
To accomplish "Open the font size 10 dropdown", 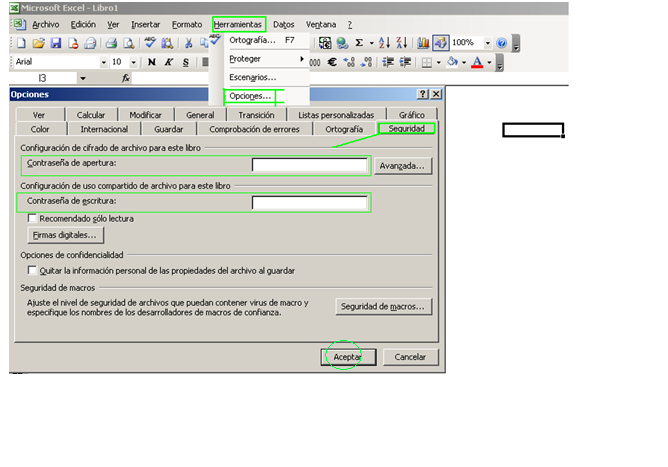I will 133,63.
